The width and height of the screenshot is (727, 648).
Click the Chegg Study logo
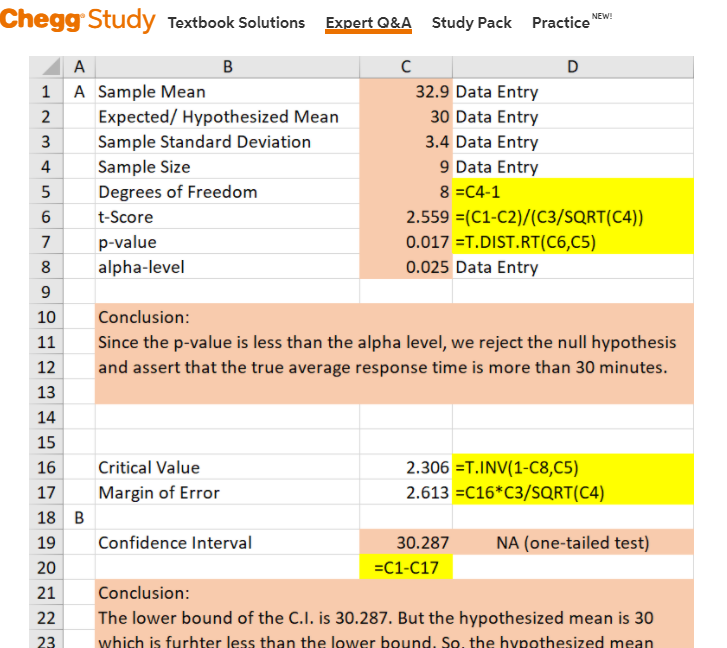pyautogui.click(x=77, y=19)
